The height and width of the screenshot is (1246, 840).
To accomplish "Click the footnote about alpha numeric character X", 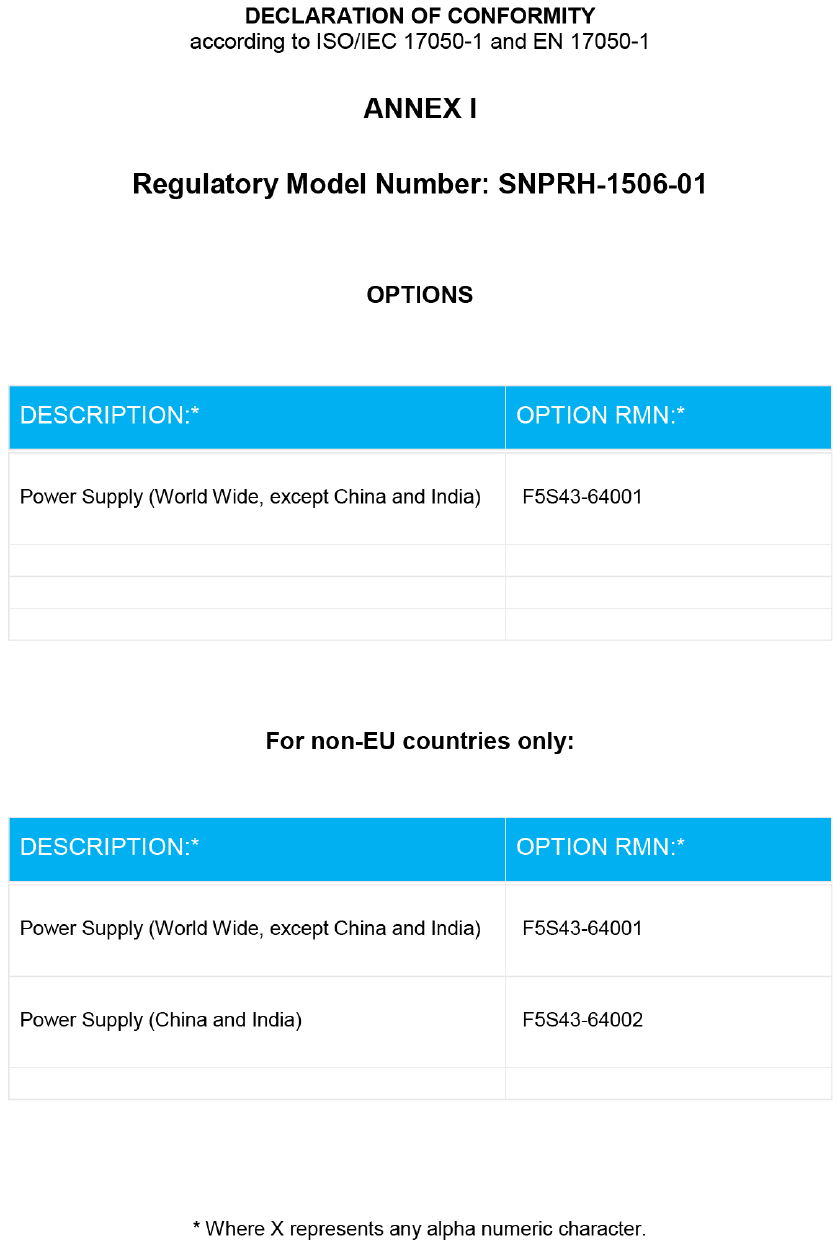I will pyautogui.click(x=420, y=1228).
